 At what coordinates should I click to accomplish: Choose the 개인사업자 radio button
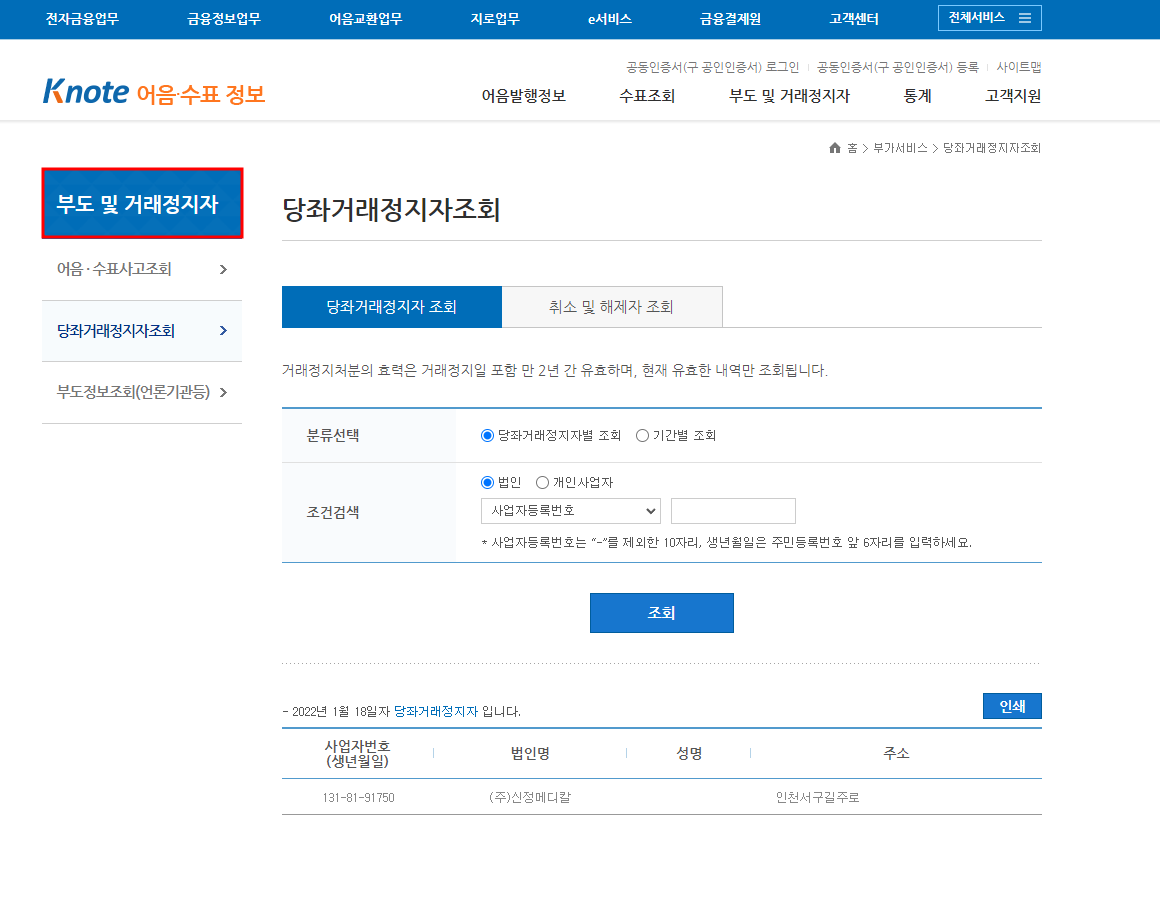[x=542, y=482]
